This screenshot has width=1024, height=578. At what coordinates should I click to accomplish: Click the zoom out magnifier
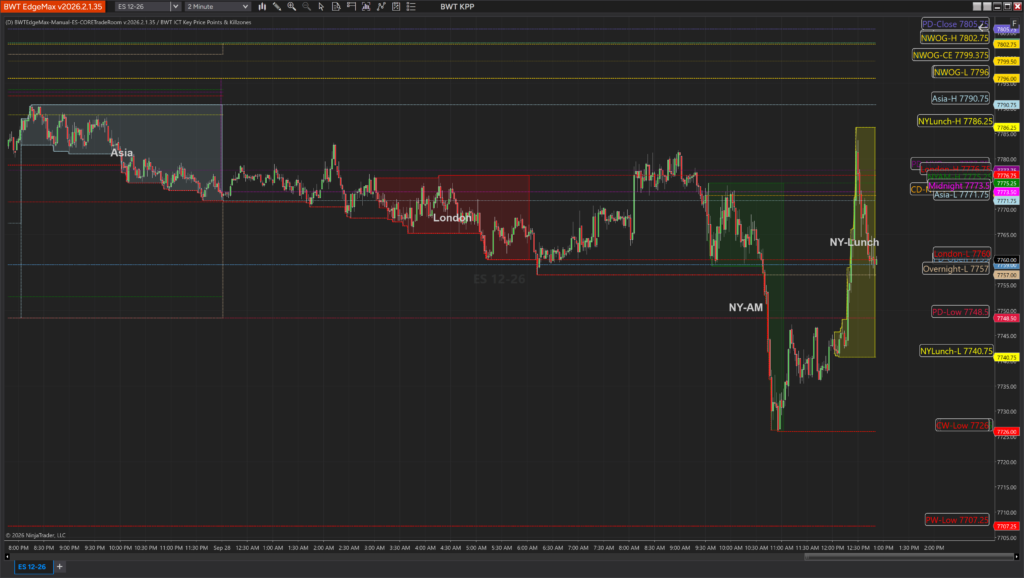coord(306,7)
